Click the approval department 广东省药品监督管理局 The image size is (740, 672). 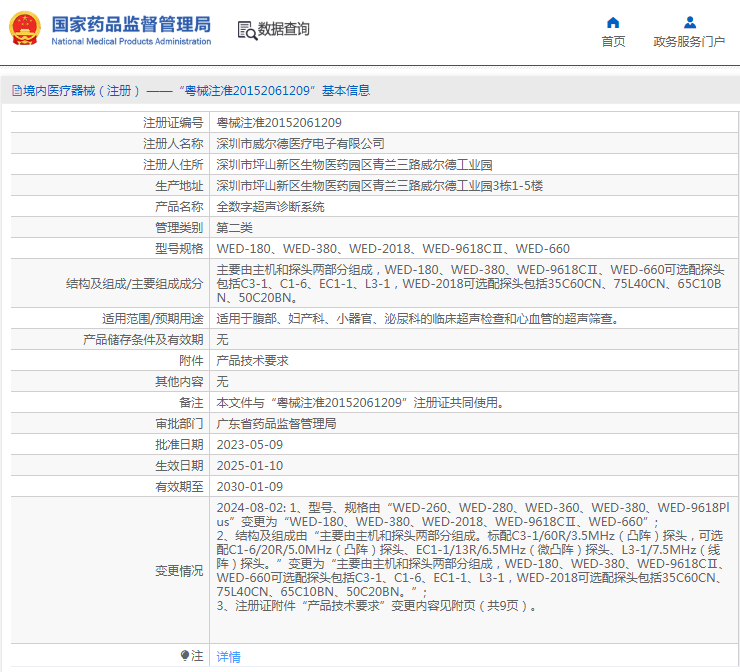point(277,424)
